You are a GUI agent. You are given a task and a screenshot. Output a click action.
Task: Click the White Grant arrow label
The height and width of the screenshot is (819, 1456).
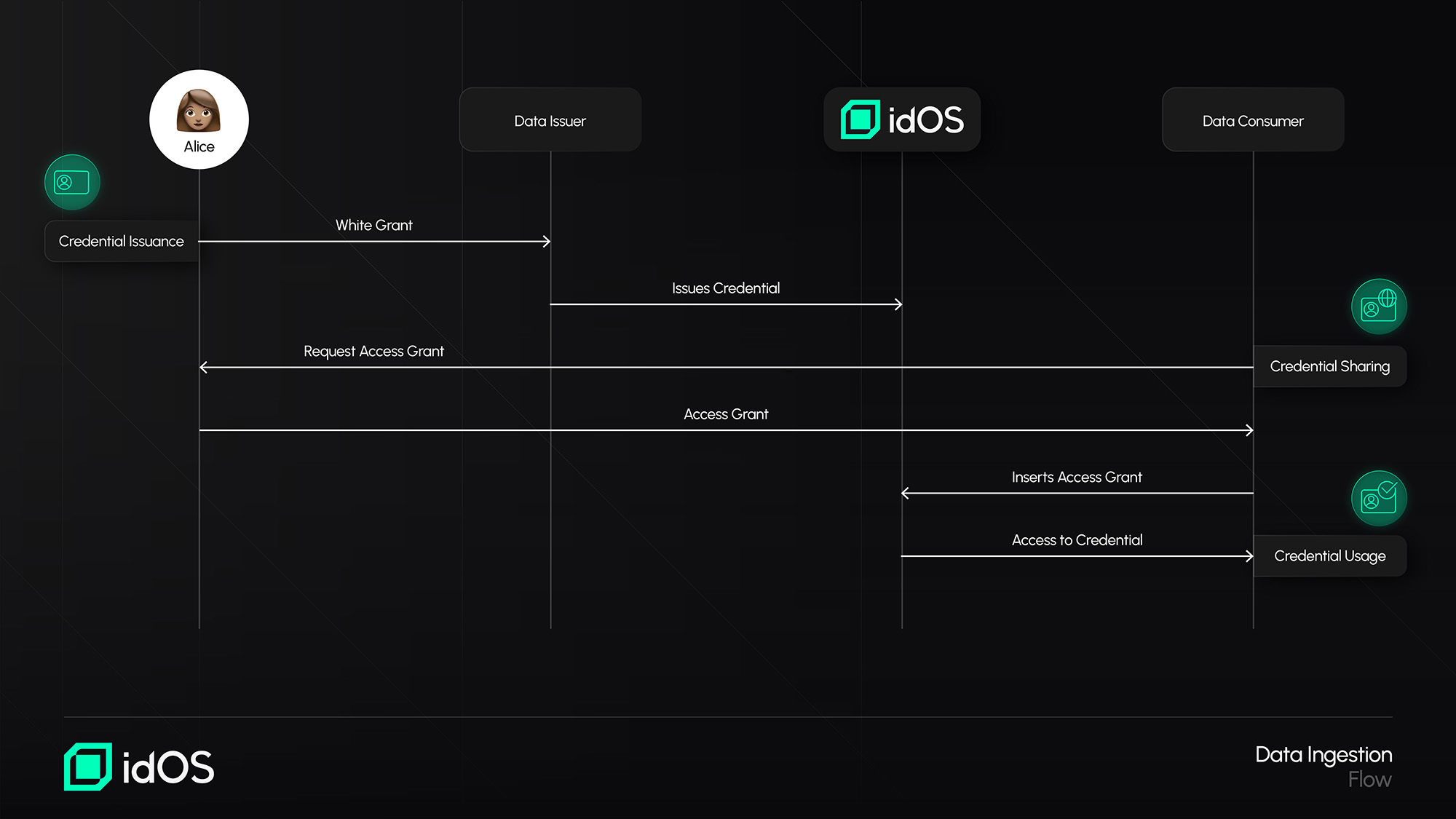point(373,225)
